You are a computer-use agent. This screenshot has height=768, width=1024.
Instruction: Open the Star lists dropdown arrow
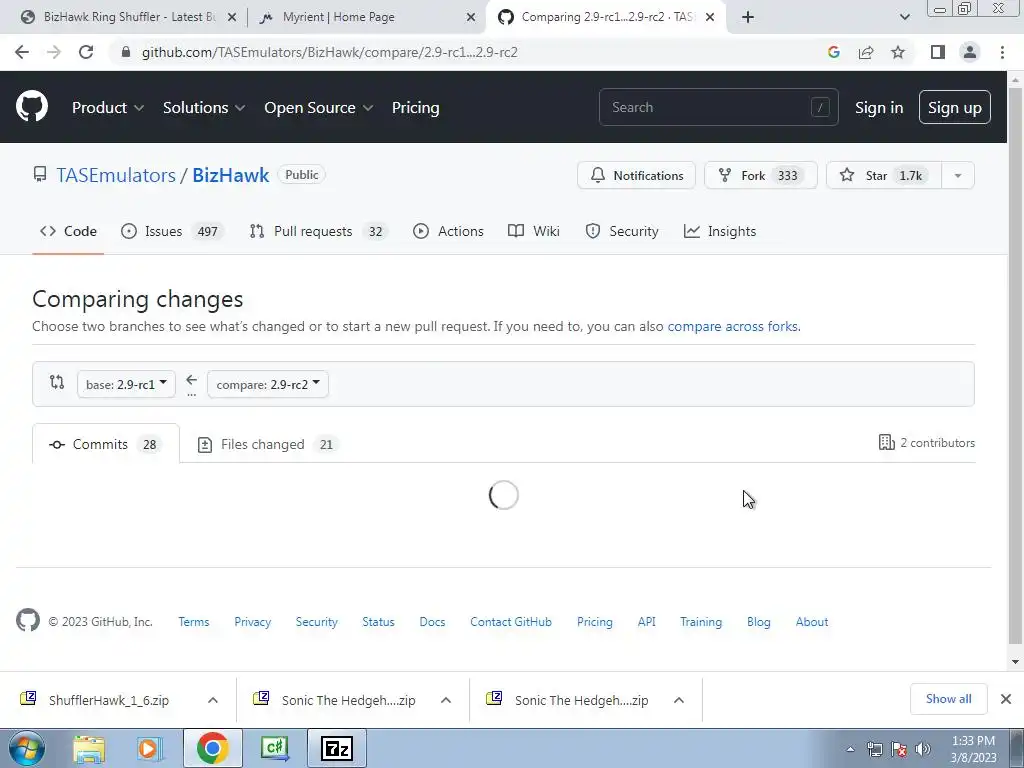point(958,175)
